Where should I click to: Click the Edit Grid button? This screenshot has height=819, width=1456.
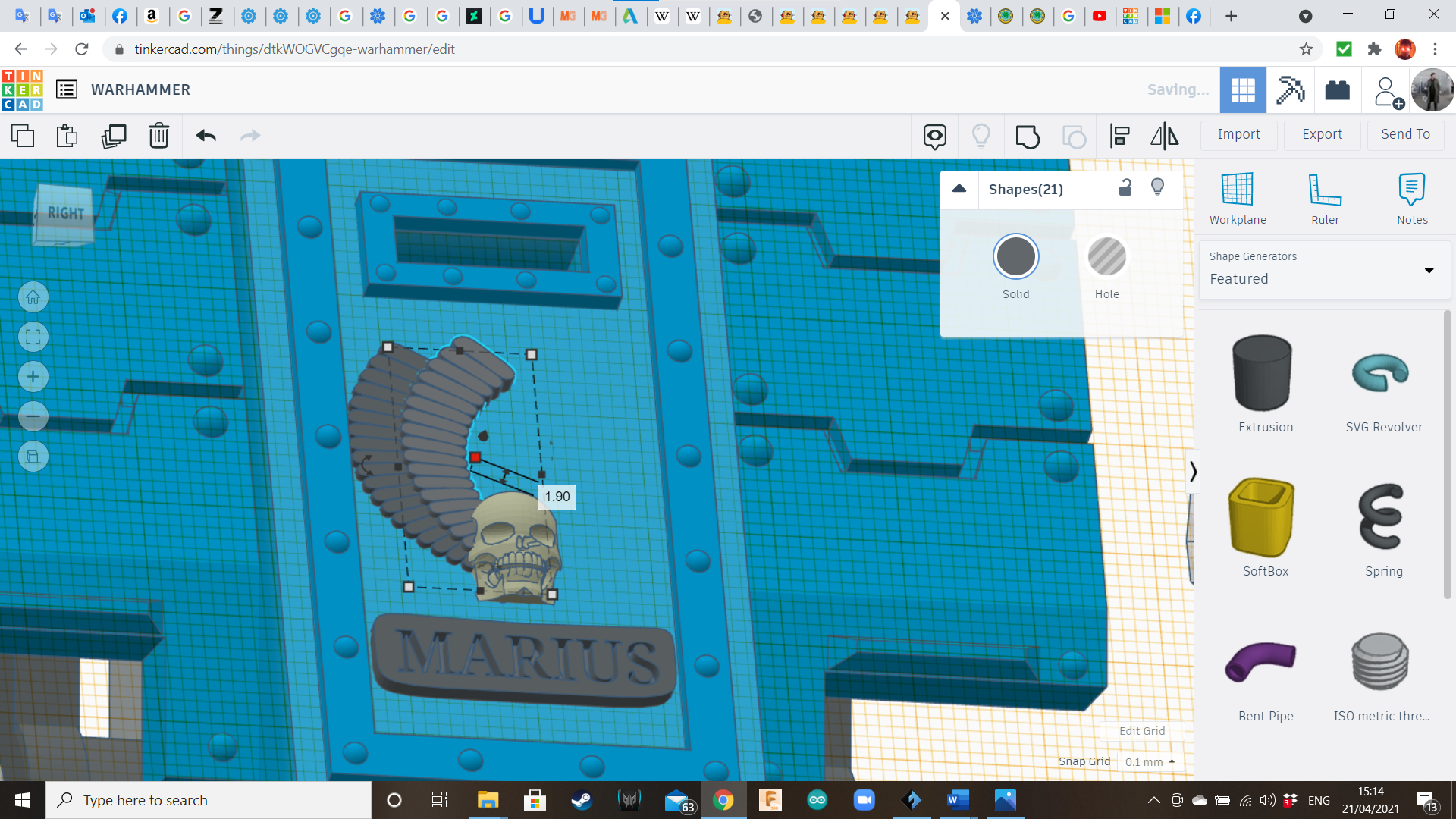[1142, 731]
